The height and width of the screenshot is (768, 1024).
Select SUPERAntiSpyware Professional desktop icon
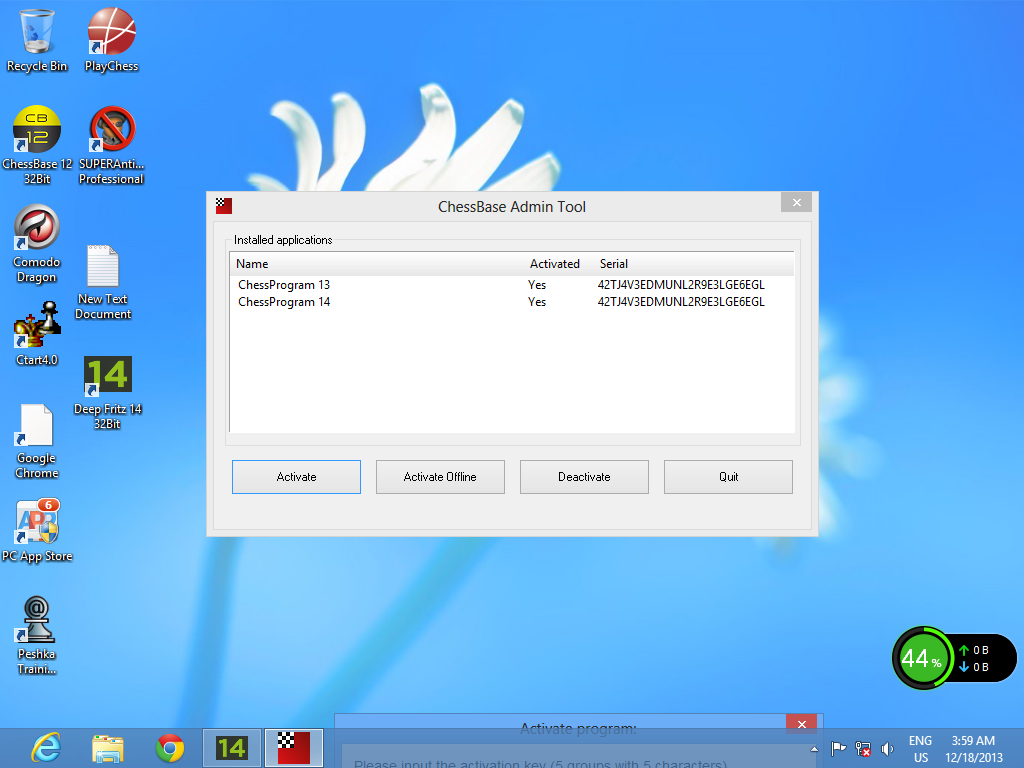coord(111,145)
